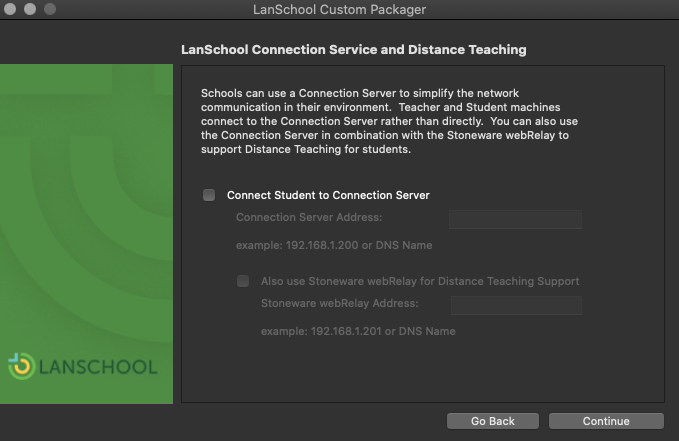Image resolution: width=679 pixels, height=441 pixels.
Task: Click the zoom window button
Action: point(50,9)
